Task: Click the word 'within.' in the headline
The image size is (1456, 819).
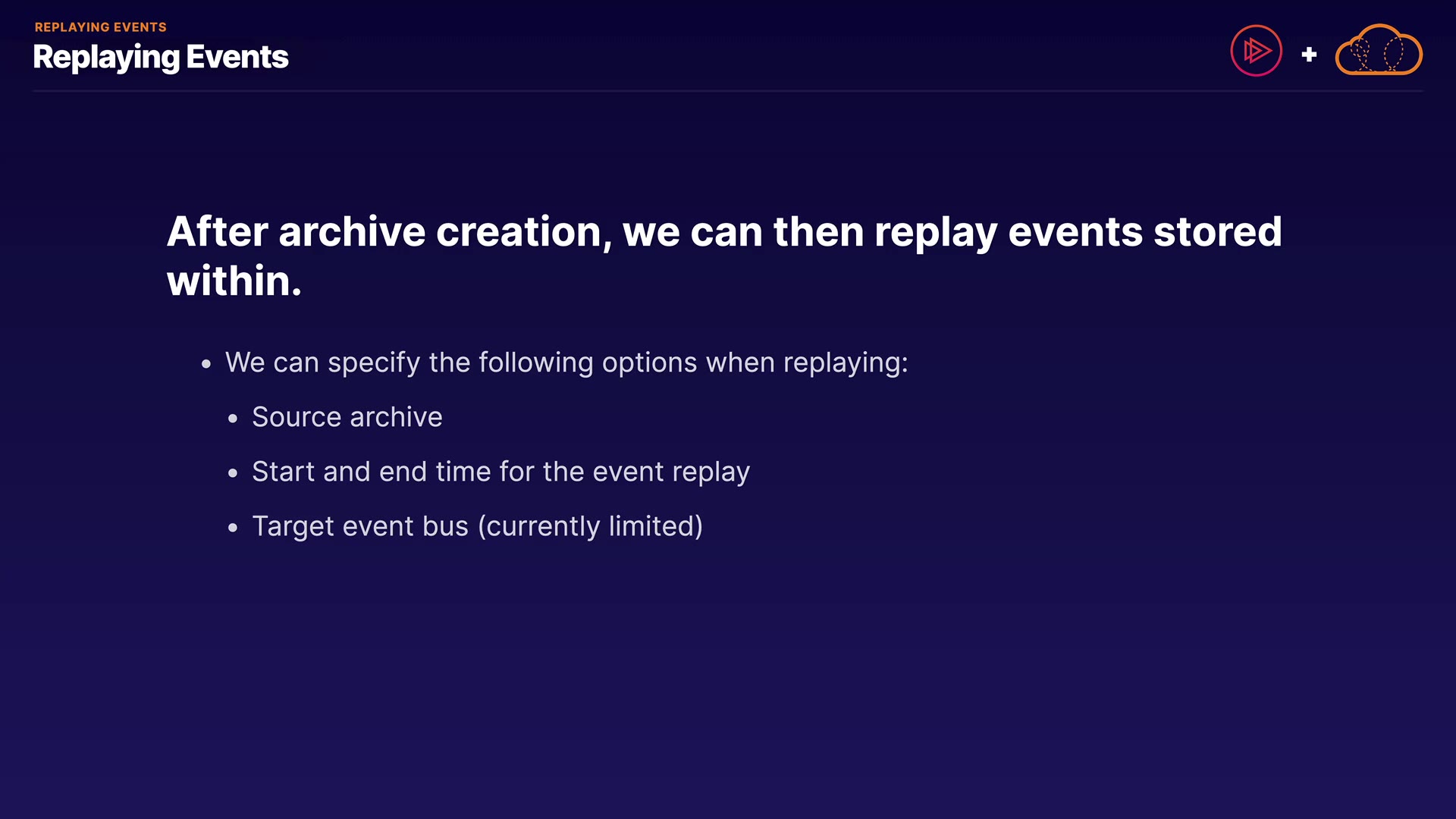Action: [x=234, y=281]
